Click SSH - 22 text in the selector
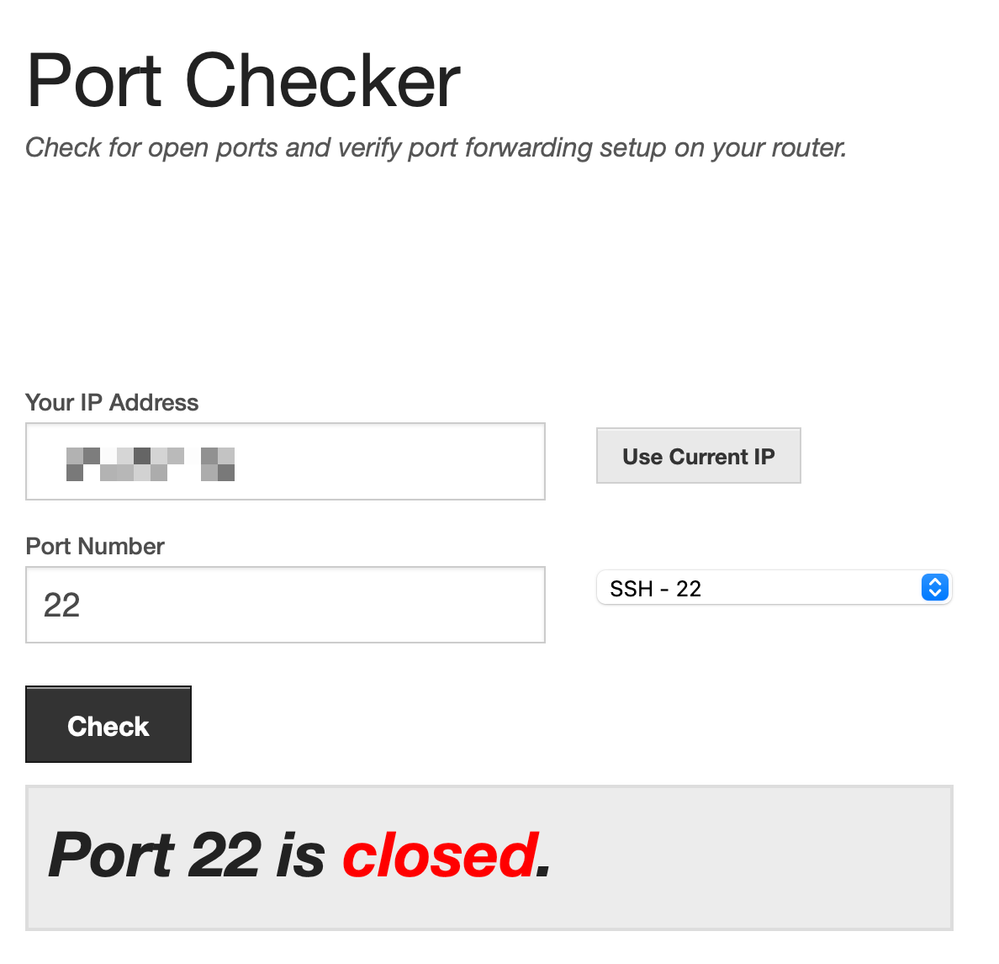Viewport: 999px width, 964px height. (x=654, y=588)
